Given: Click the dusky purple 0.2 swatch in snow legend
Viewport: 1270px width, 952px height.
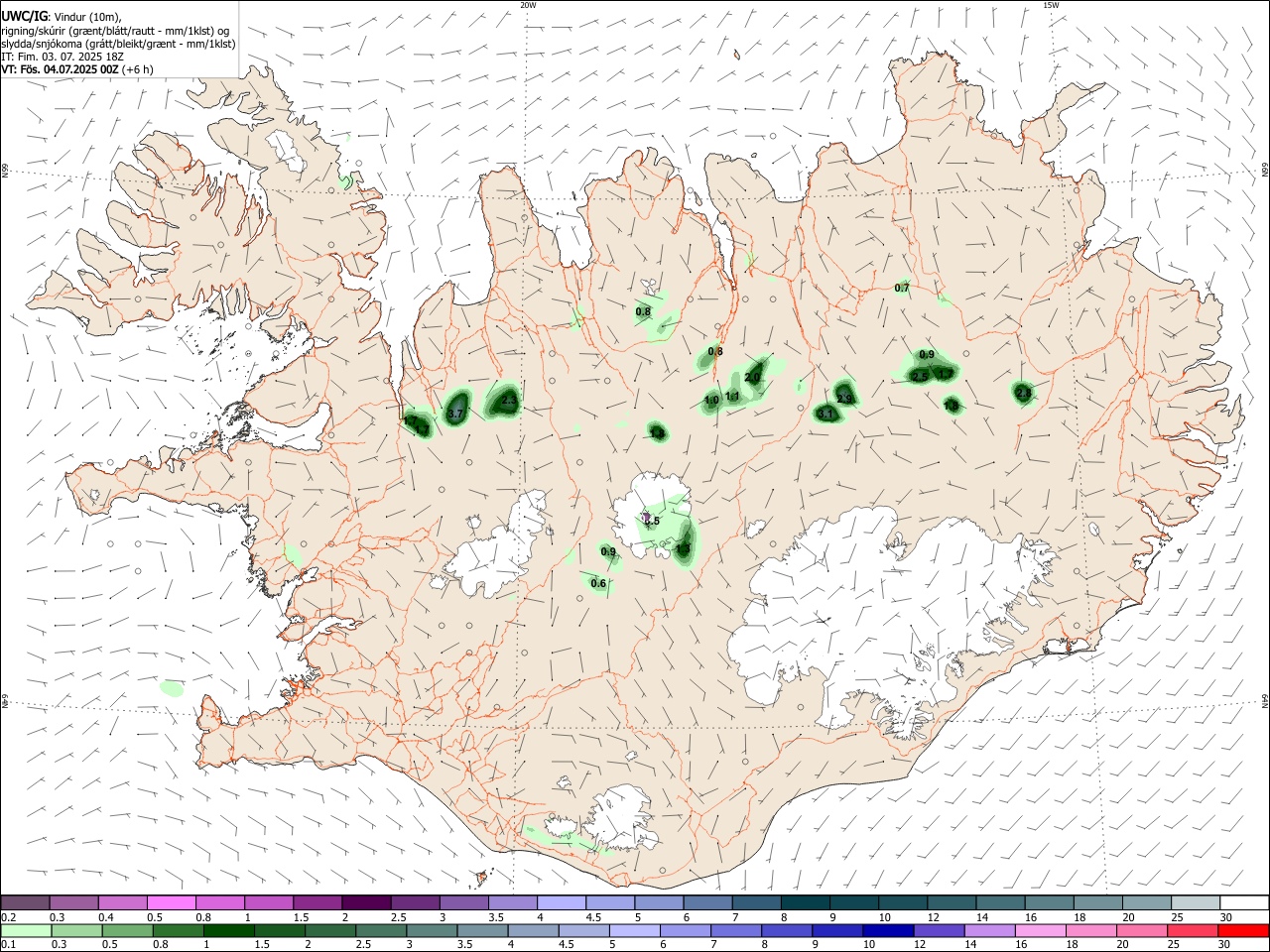Looking at the screenshot, I should [x=26, y=902].
